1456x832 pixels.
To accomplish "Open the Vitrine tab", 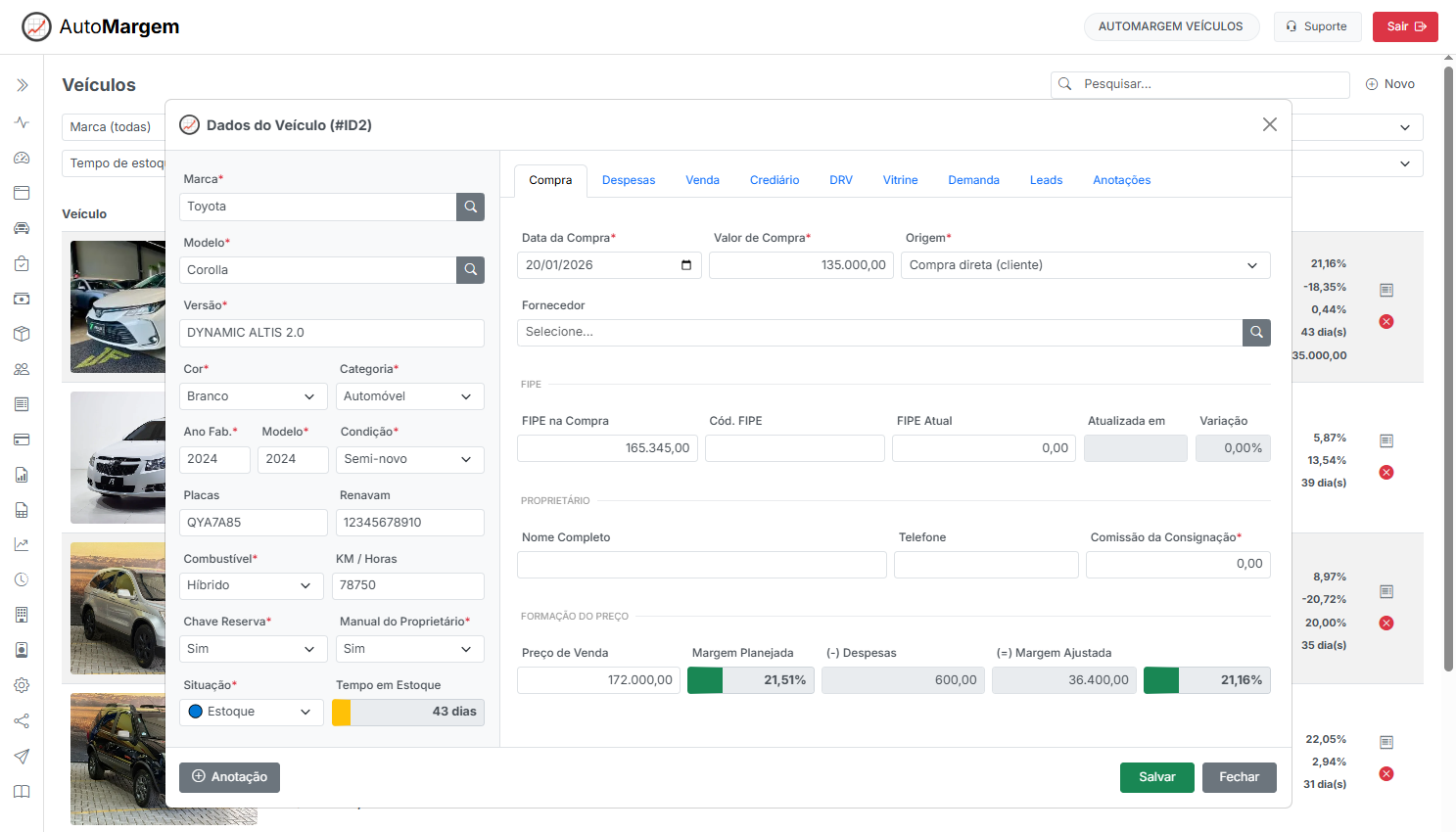I will tap(900, 180).
